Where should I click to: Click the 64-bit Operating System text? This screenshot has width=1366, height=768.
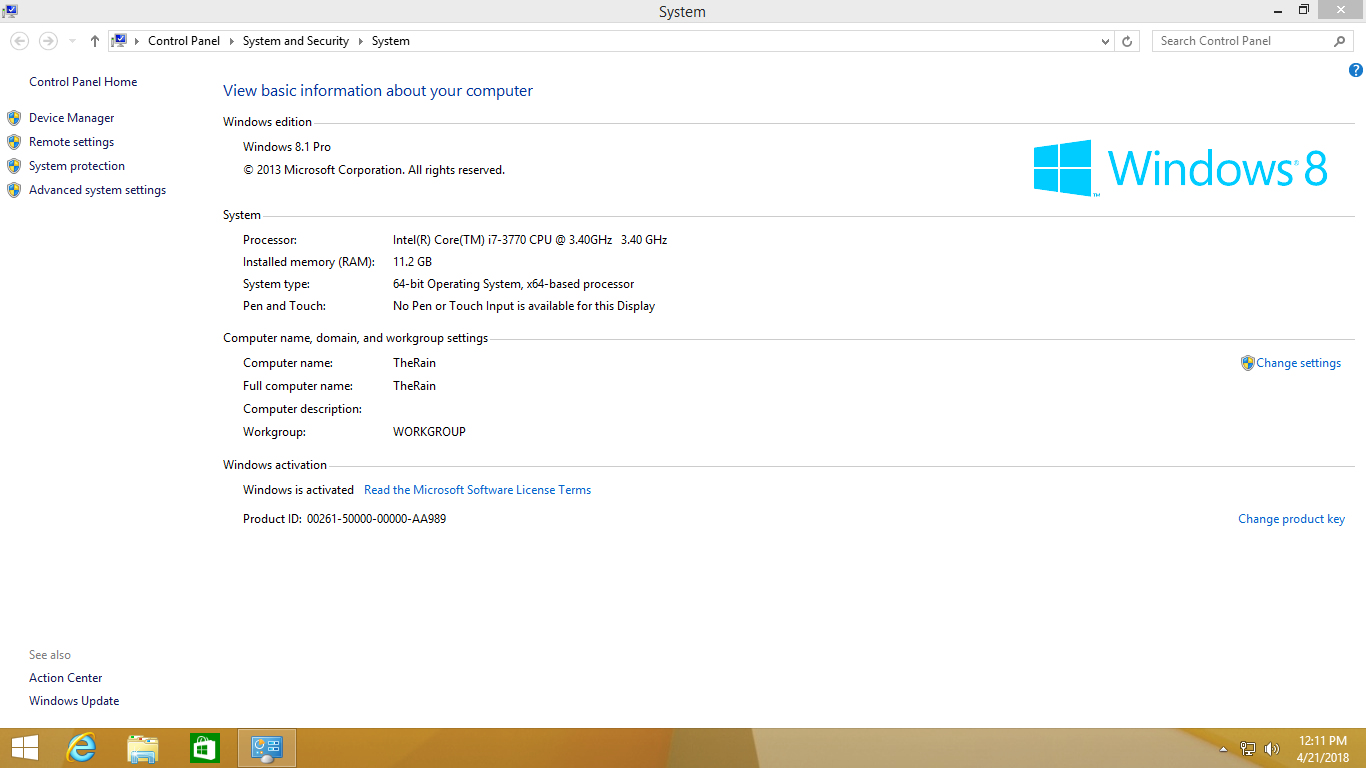pyautogui.click(x=513, y=284)
